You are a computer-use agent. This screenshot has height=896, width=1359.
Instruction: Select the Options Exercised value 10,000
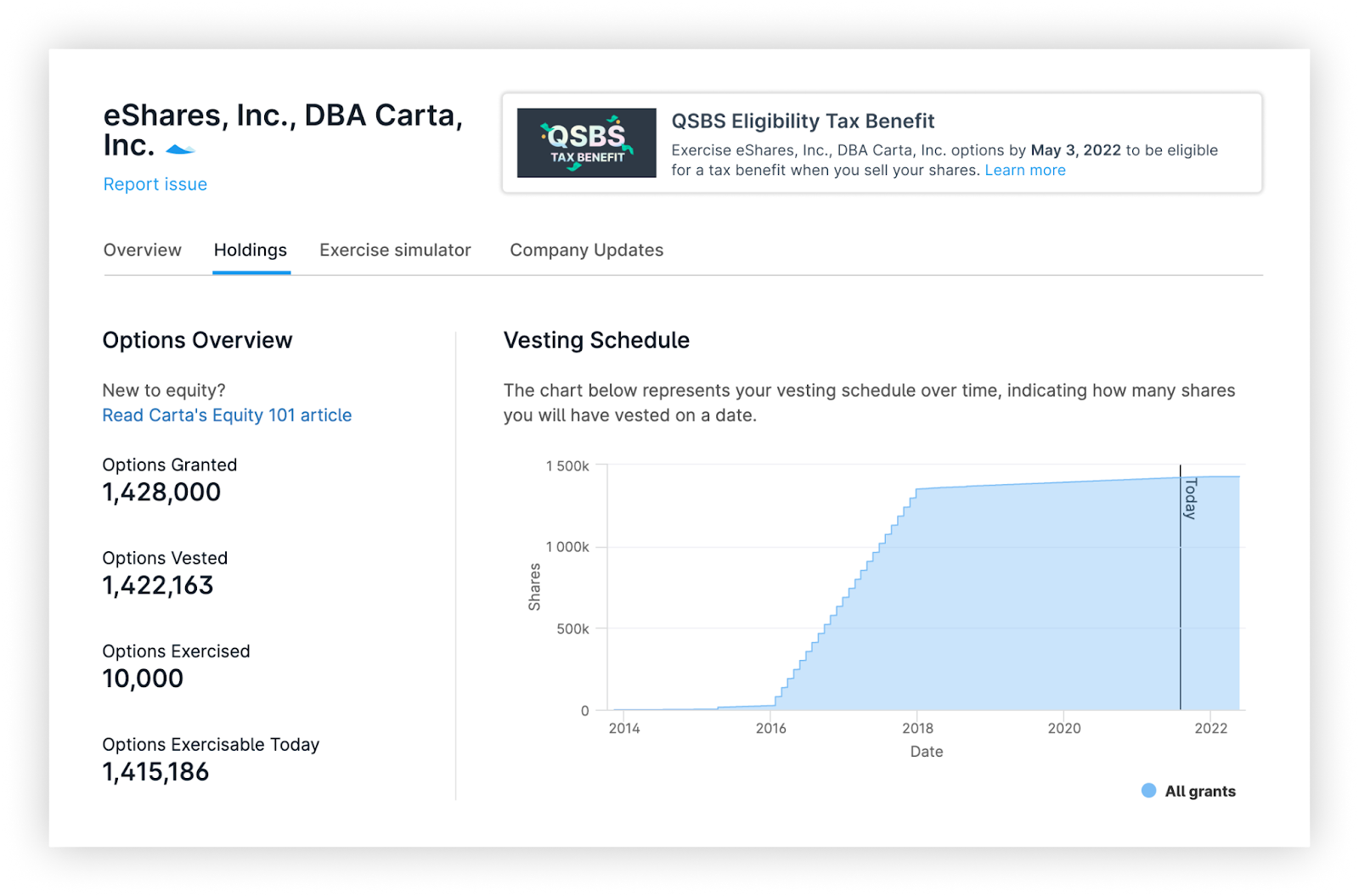(143, 679)
